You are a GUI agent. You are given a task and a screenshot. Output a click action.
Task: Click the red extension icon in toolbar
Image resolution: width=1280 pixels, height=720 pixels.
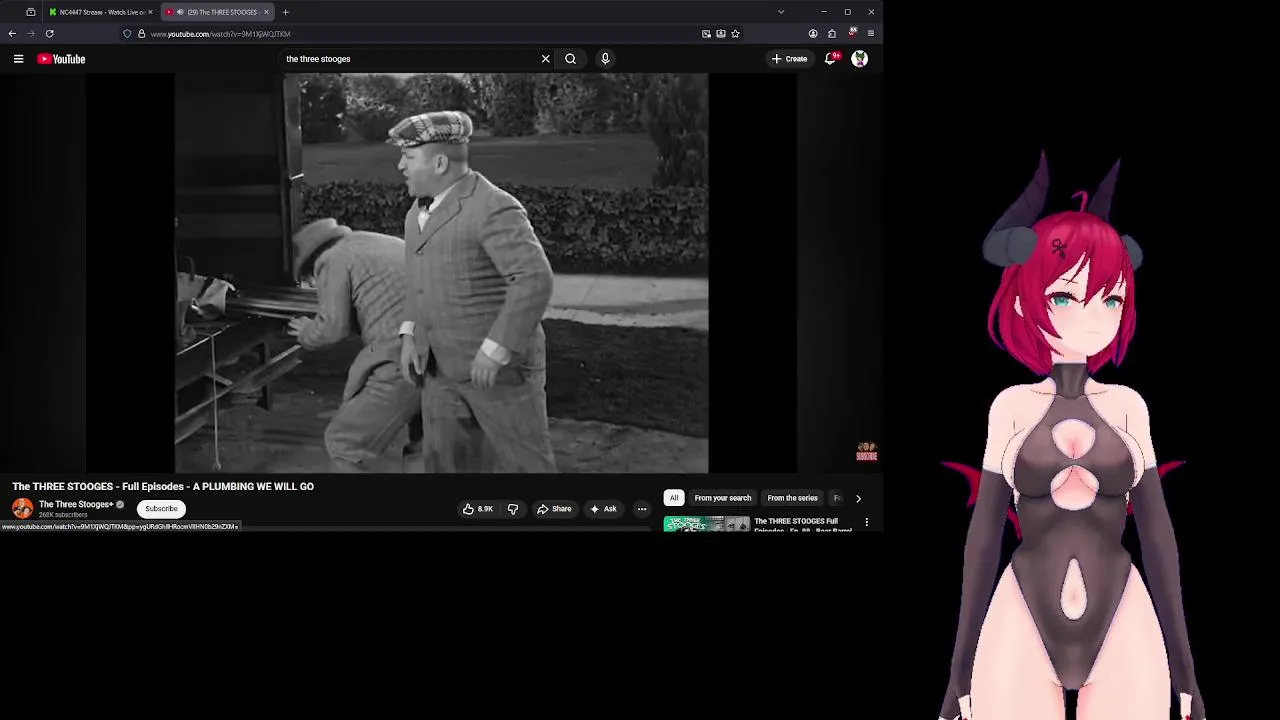coord(852,33)
